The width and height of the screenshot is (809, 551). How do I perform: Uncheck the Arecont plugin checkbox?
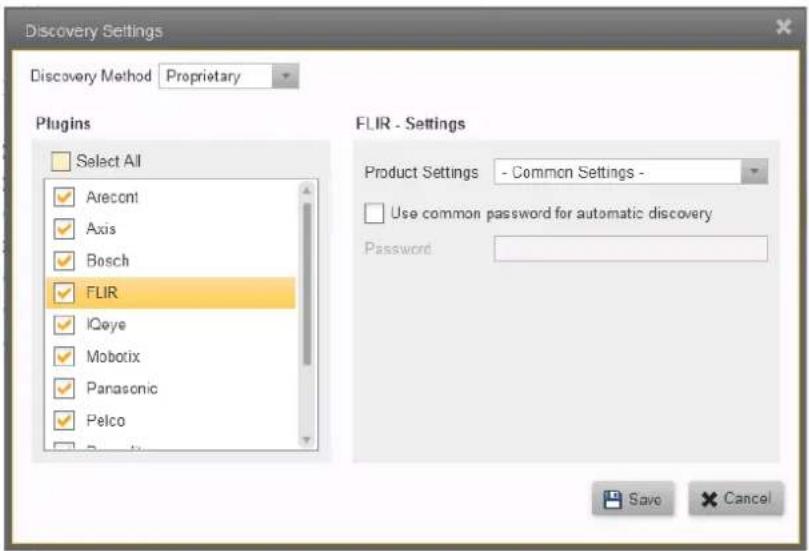[x=64, y=197]
